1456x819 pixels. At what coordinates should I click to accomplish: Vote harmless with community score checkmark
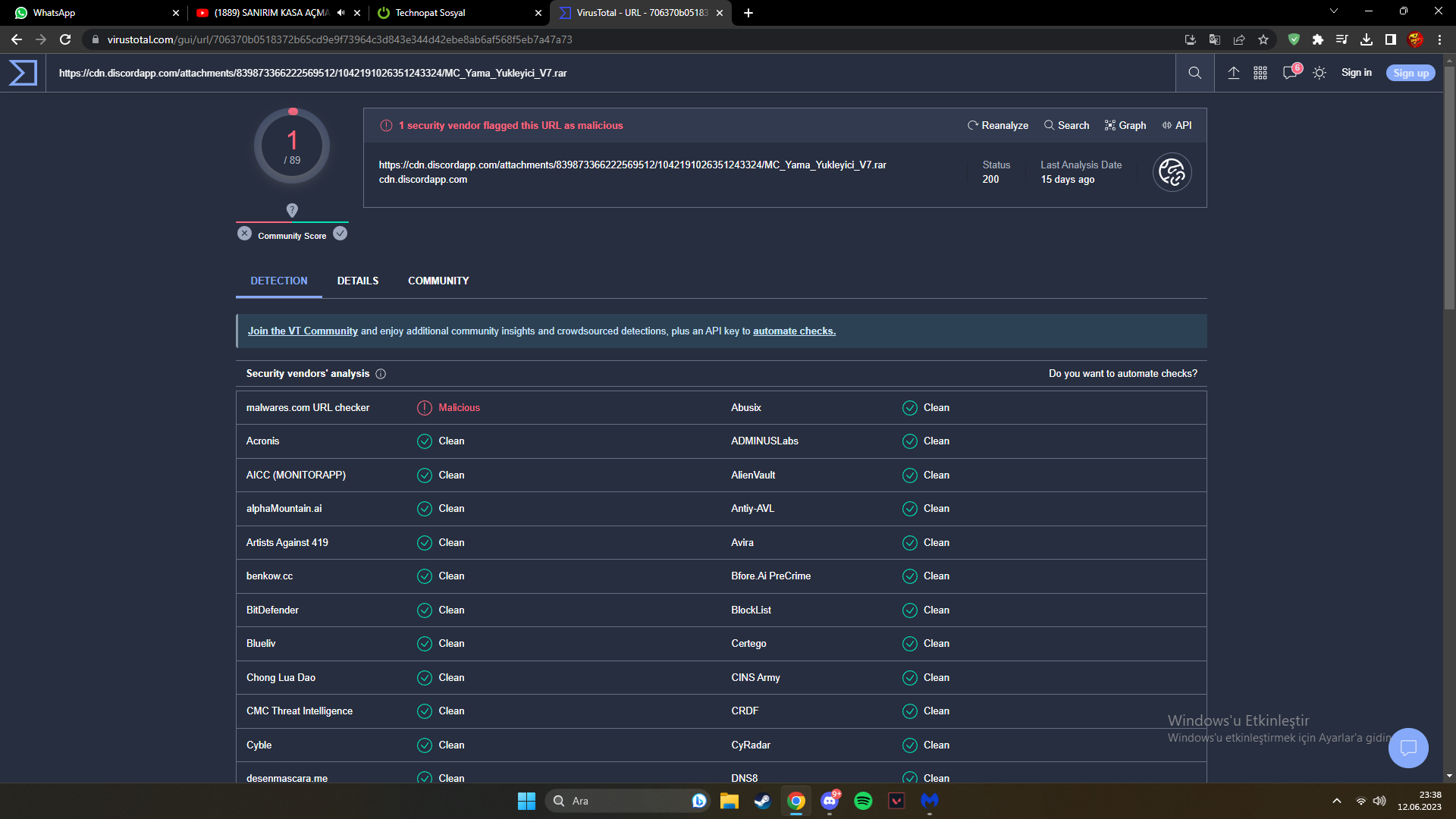tap(340, 234)
